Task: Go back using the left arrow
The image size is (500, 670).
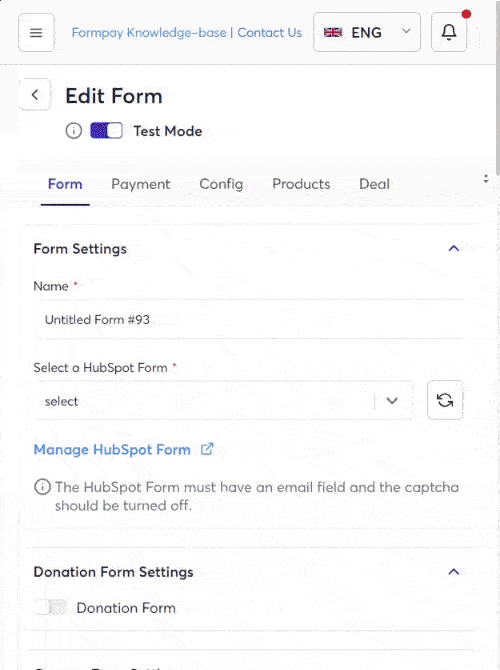Action: pos(35,94)
